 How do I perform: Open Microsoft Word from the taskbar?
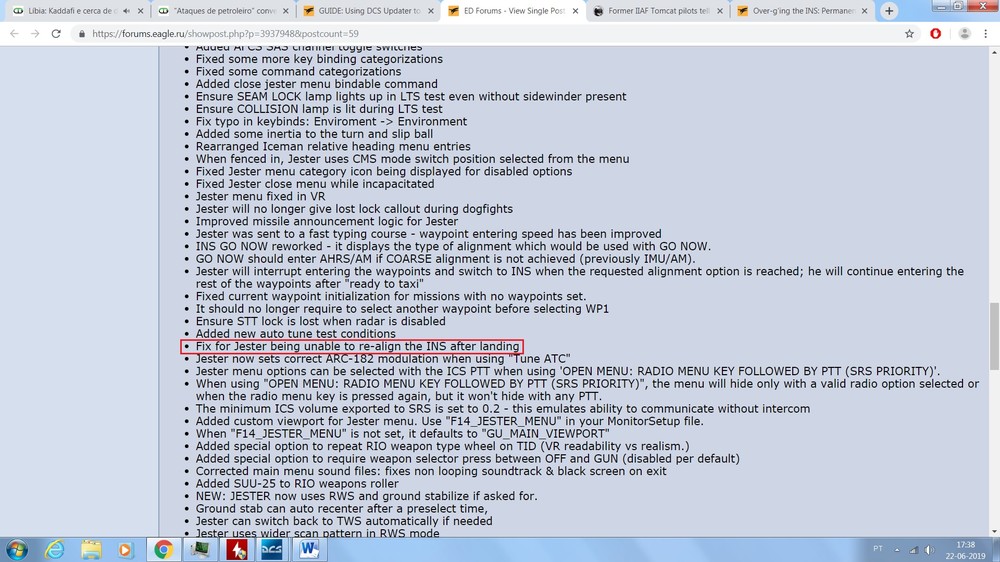click(309, 549)
